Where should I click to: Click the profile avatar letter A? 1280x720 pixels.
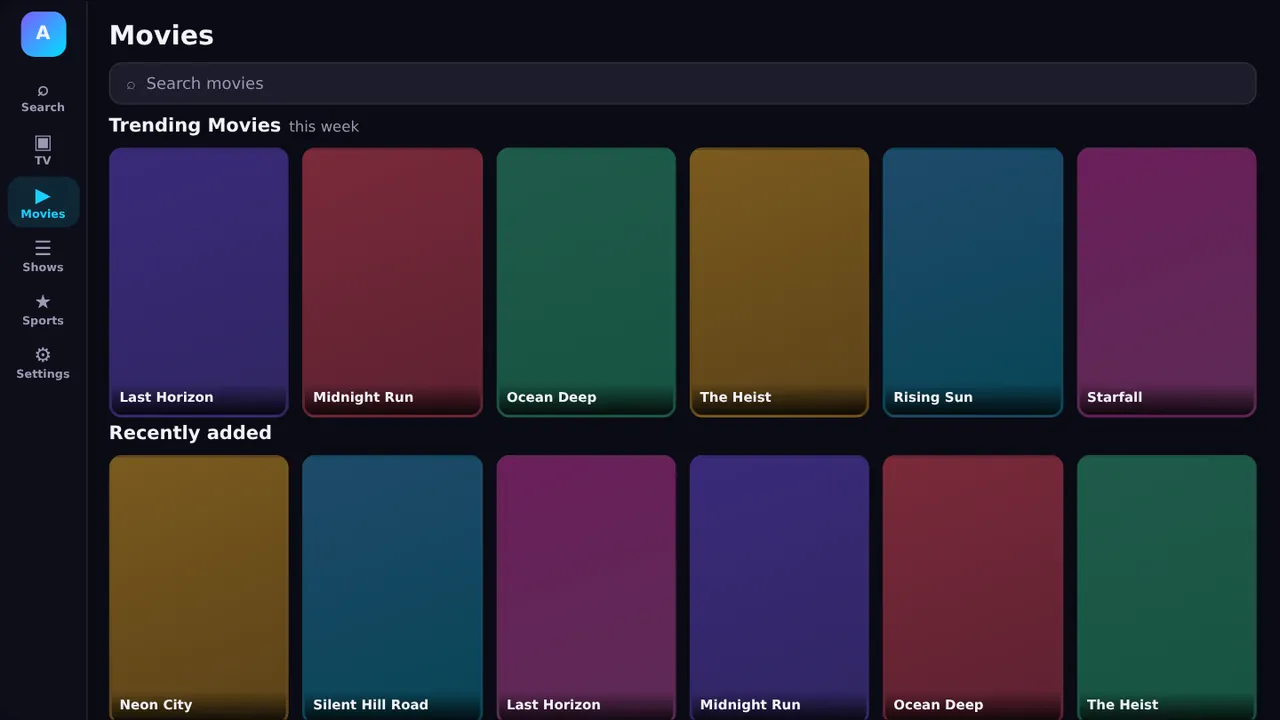tap(43, 34)
